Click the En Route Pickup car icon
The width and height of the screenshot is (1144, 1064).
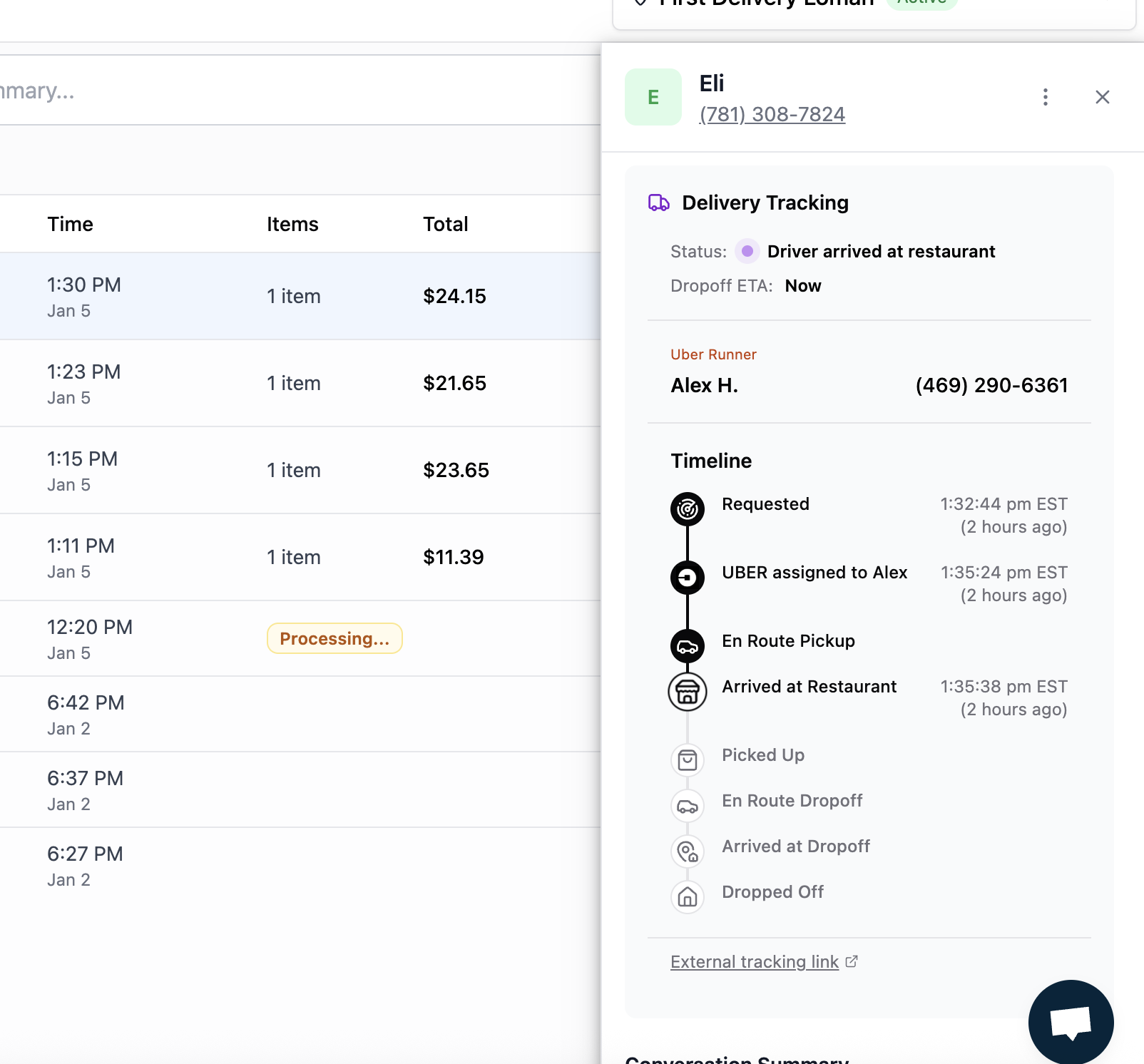[687, 646]
